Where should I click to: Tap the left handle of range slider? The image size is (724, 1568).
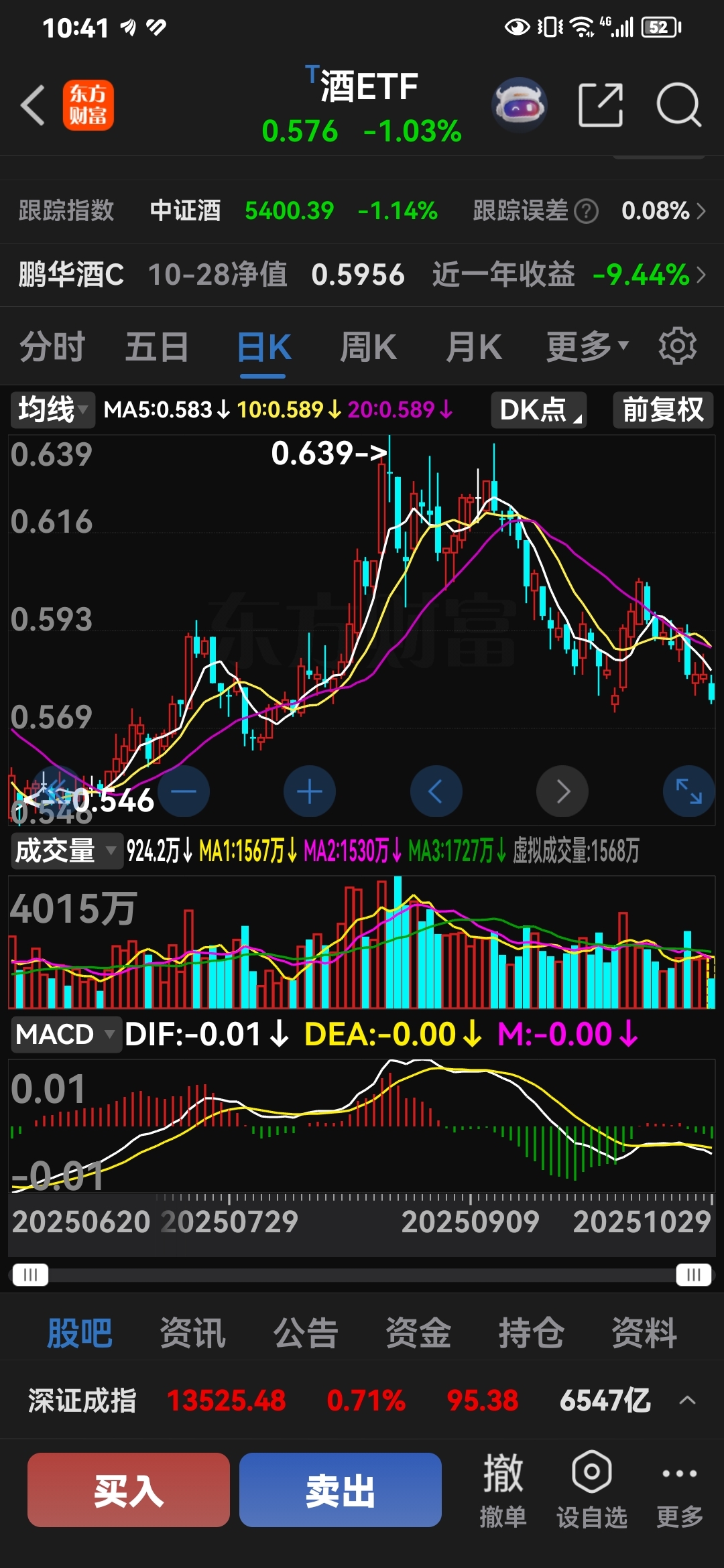tap(30, 1274)
